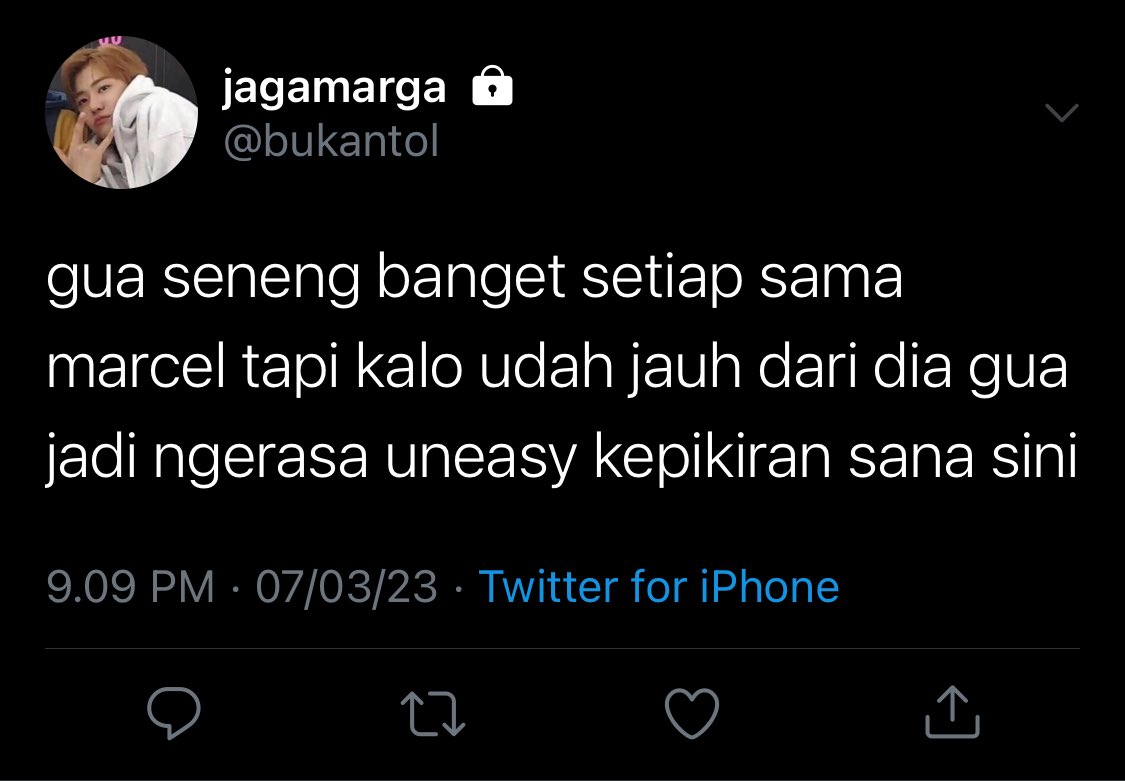Select the tweet's first line starting "gua seneng"
This screenshot has height=781, width=1125.
474,280
